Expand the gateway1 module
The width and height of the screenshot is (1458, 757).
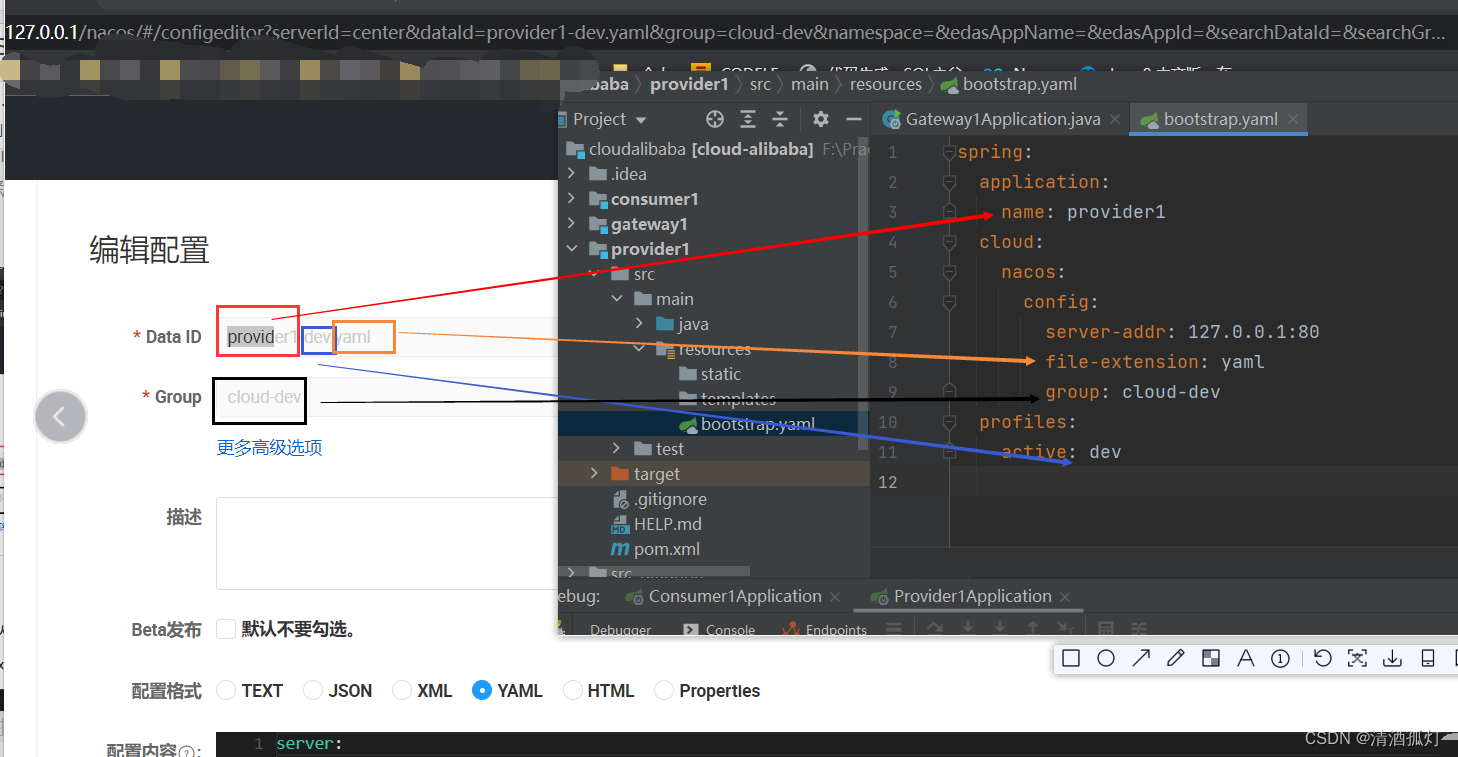pyautogui.click(x=572, y=224)
